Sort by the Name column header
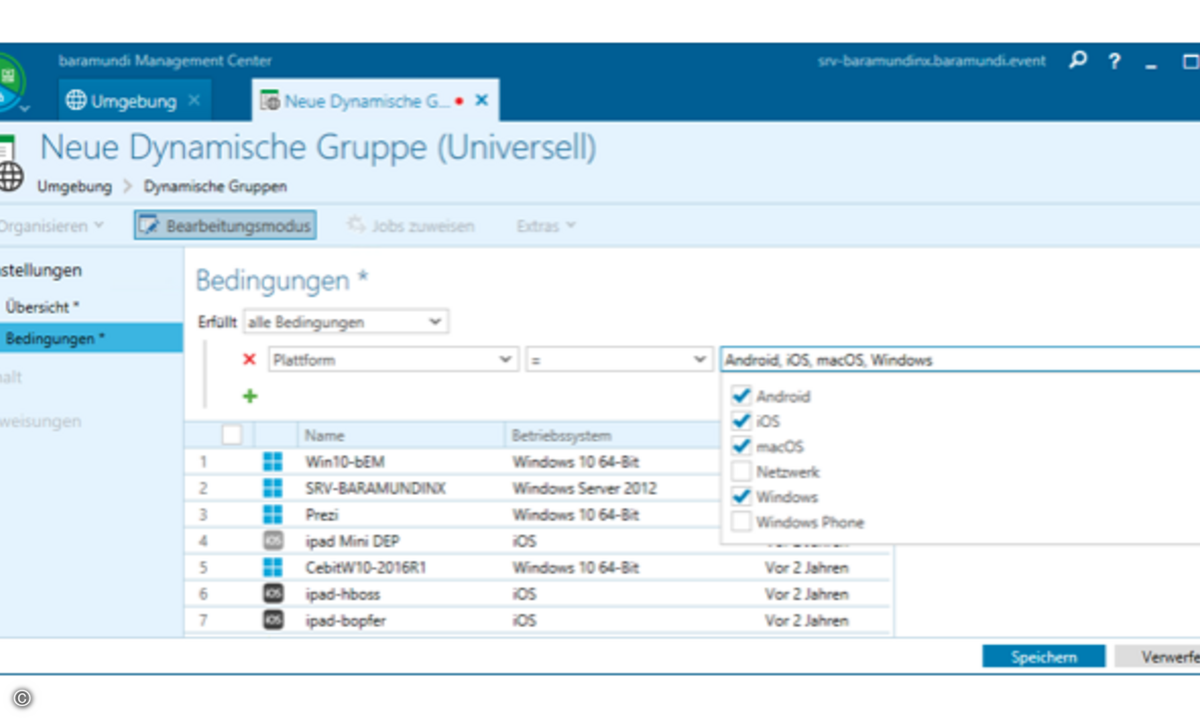Viewport: 1200px width, 720px height. (x=400, y=436)
